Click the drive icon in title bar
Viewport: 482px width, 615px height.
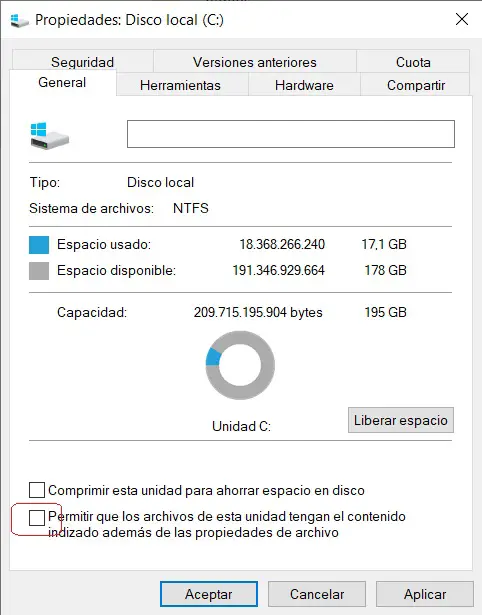[19, 20]
